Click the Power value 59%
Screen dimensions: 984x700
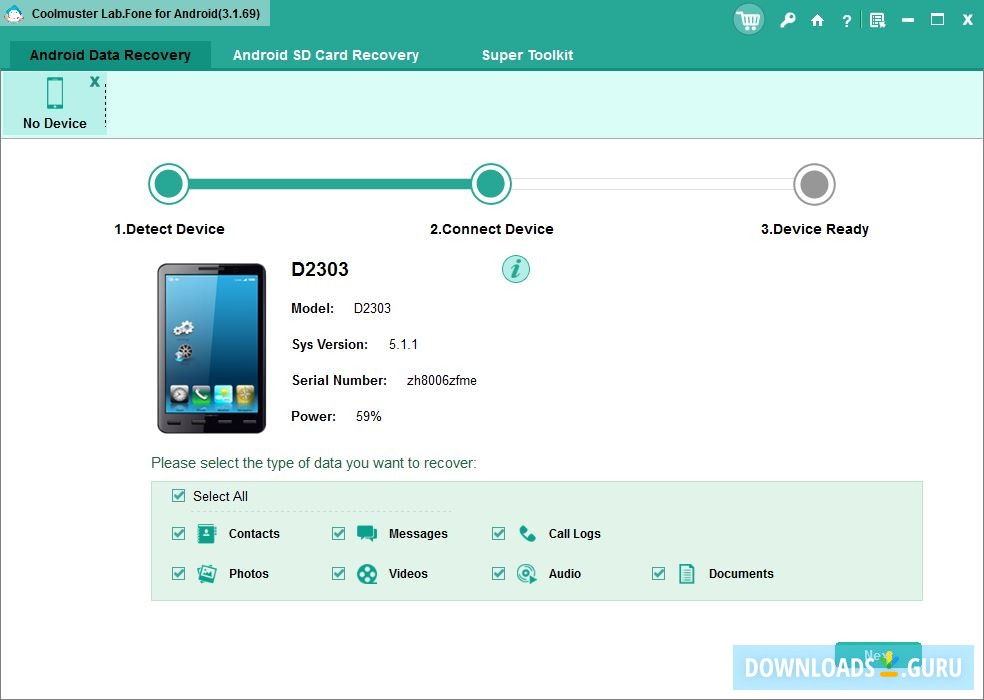368,416
